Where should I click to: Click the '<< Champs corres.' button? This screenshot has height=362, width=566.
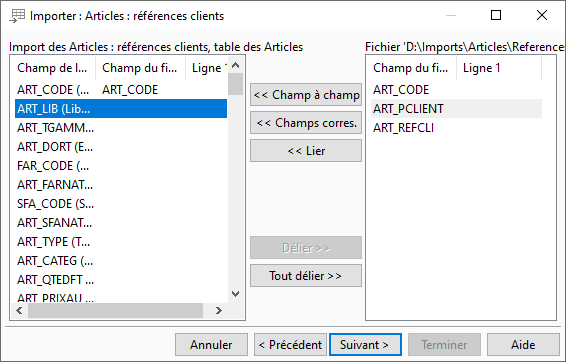pyautogui.click(x=306, y=123)
